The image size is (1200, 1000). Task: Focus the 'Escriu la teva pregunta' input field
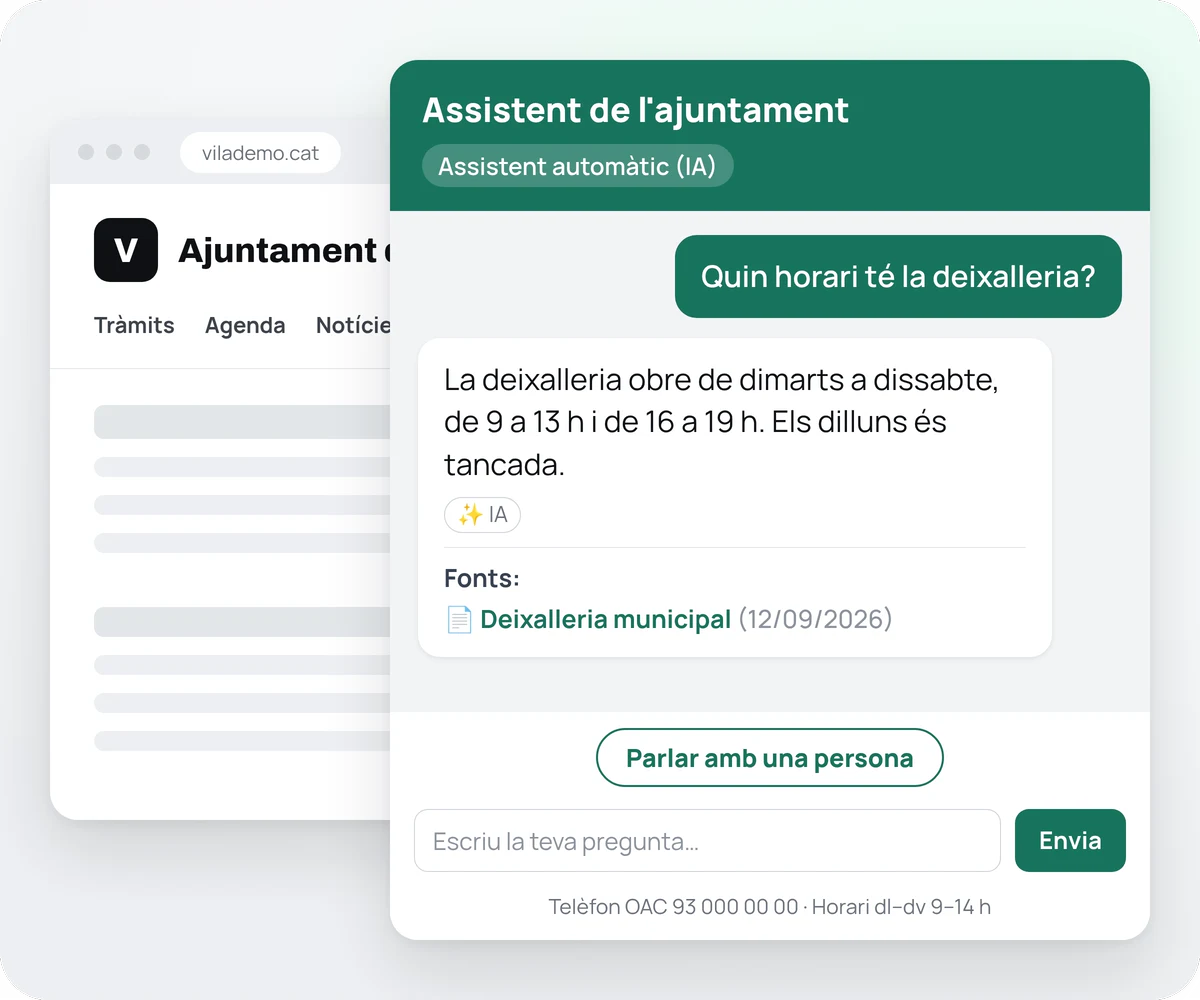[x=707, y=841]
